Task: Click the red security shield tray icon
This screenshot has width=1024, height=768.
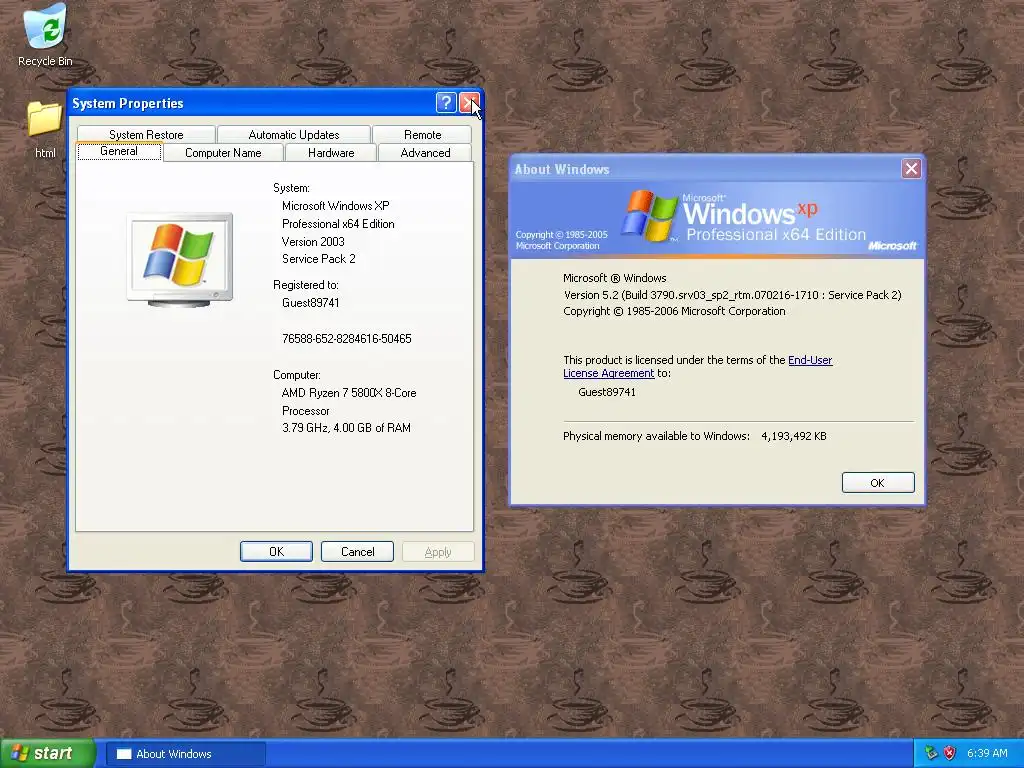Action: (950, 753)
